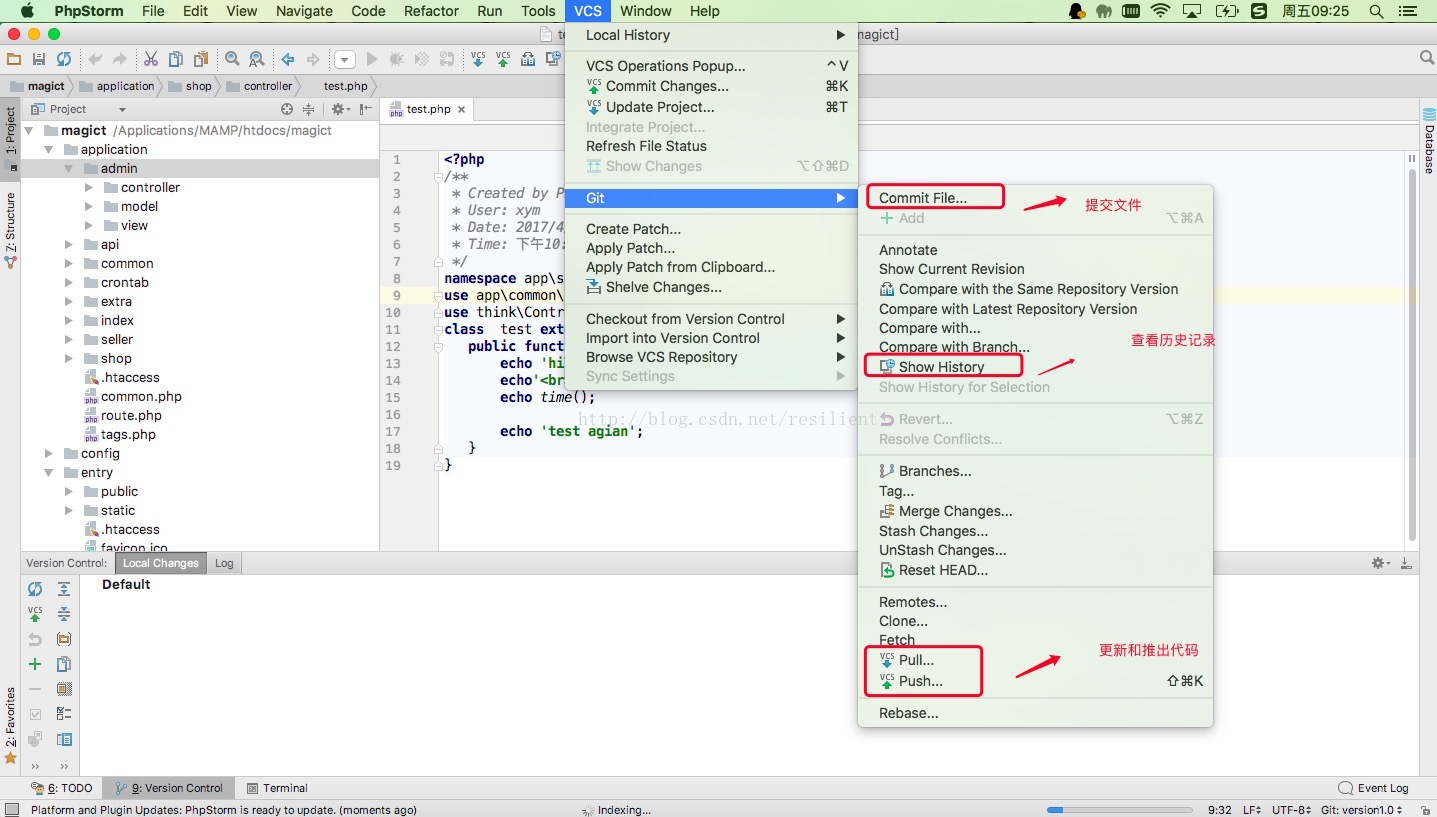The height and width of the screenshot is (817, 1437).
Task: Open the 6: TODO tool window button
Action: (62, 788)
